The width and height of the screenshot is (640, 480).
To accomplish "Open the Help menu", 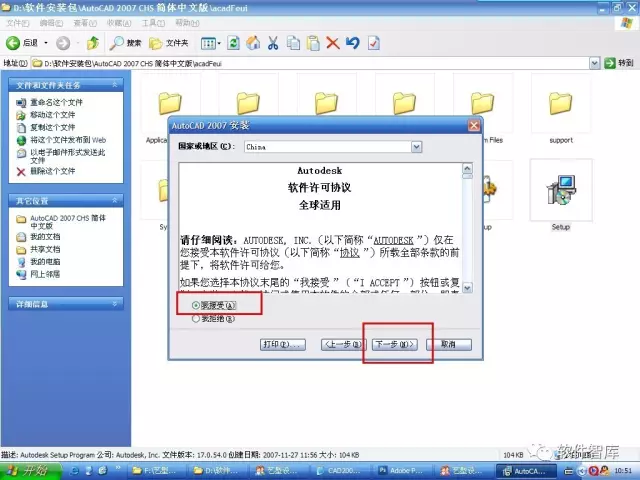I will click(187, 23).
